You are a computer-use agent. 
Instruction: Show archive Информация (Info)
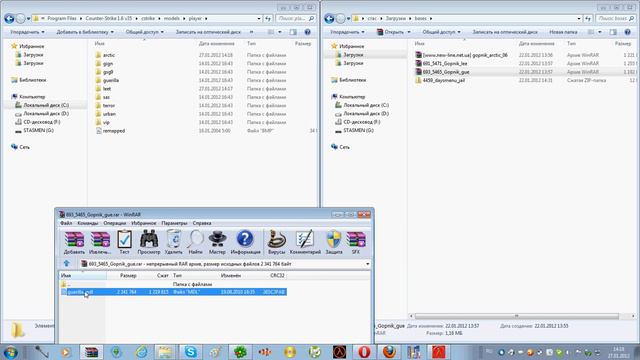(245, 242)
